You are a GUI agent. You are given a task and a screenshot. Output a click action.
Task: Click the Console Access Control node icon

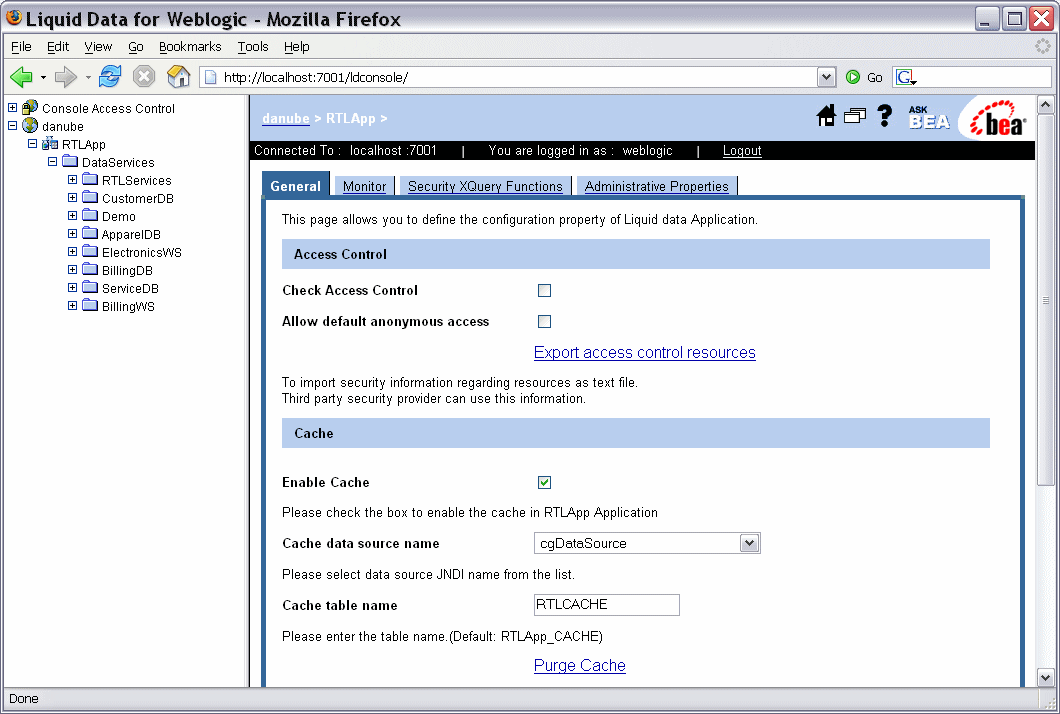(30, 108)
